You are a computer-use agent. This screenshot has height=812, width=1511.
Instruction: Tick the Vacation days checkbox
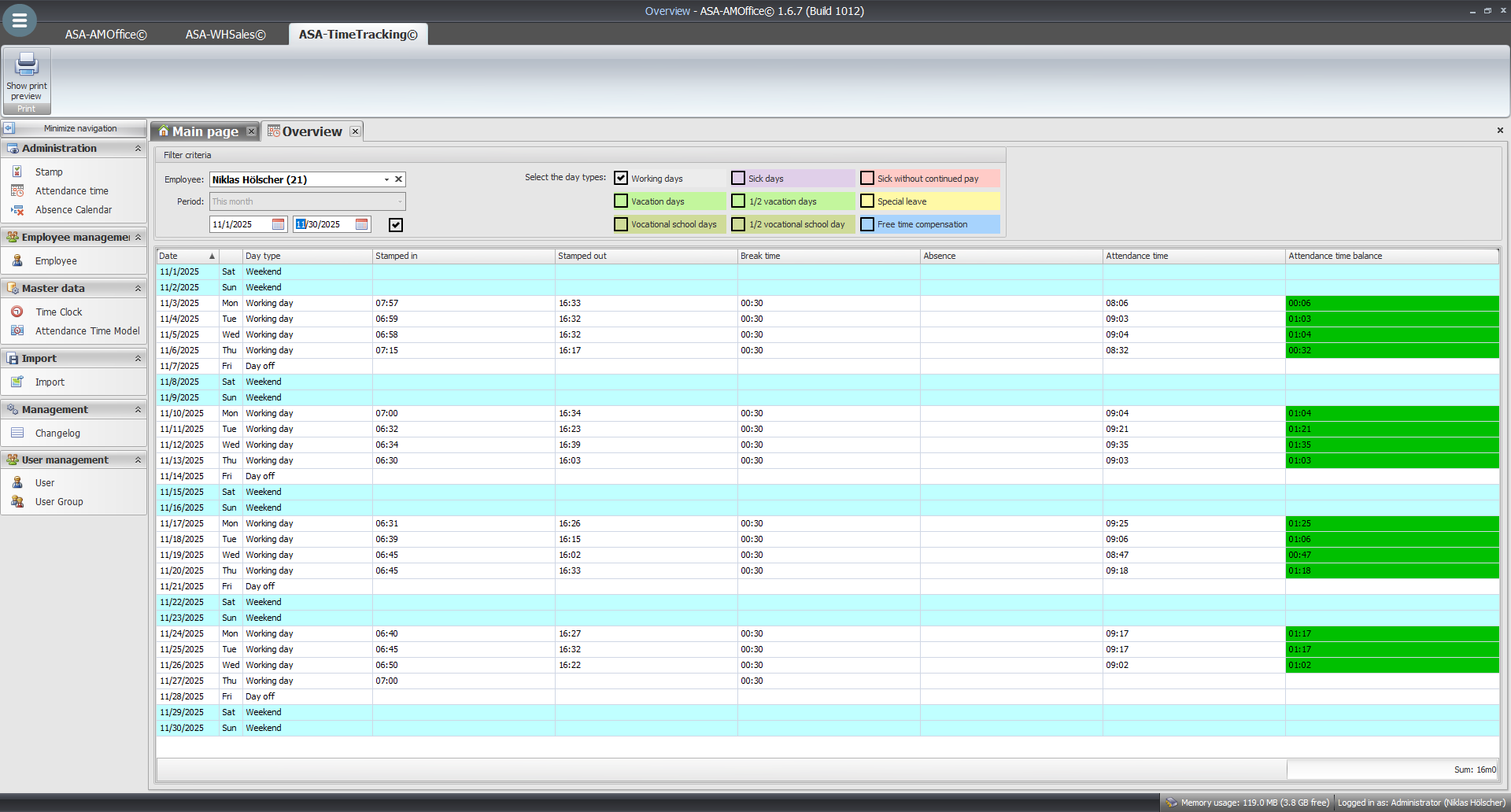coord(621,201)
